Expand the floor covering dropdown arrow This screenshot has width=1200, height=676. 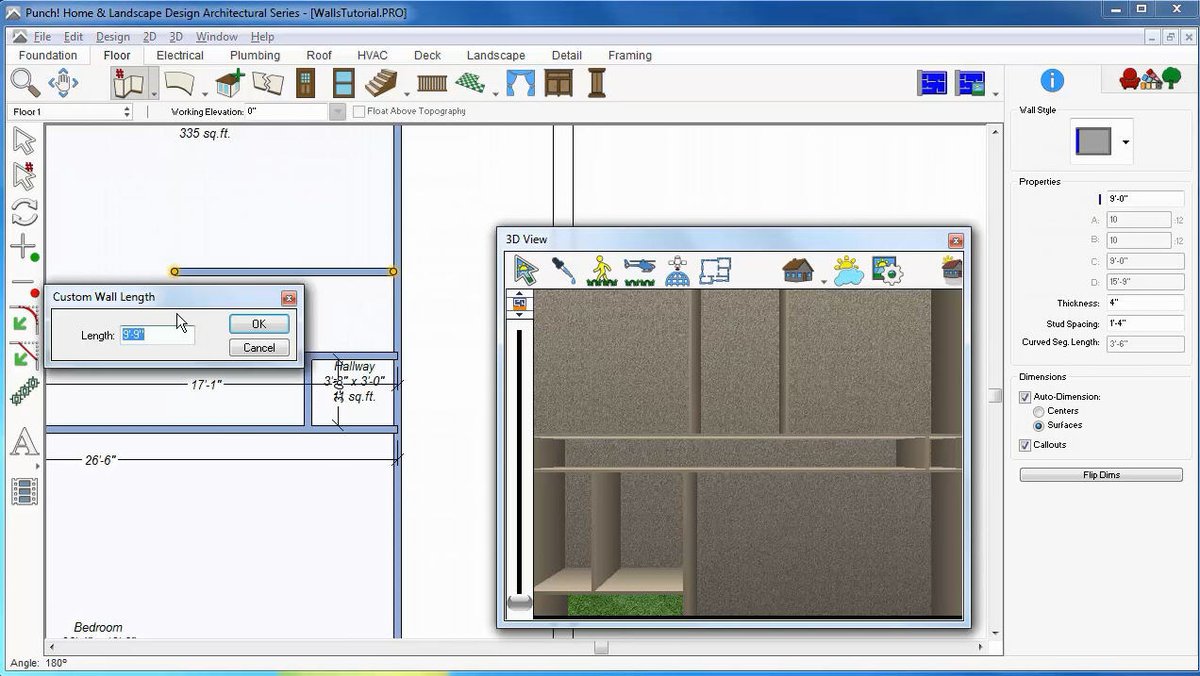click(494, 94)
